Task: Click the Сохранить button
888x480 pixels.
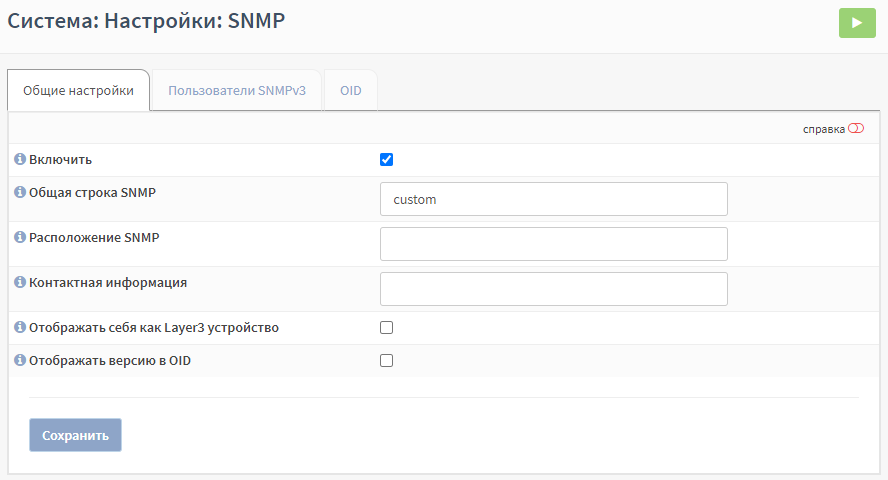Action: (x=75, y=435)
